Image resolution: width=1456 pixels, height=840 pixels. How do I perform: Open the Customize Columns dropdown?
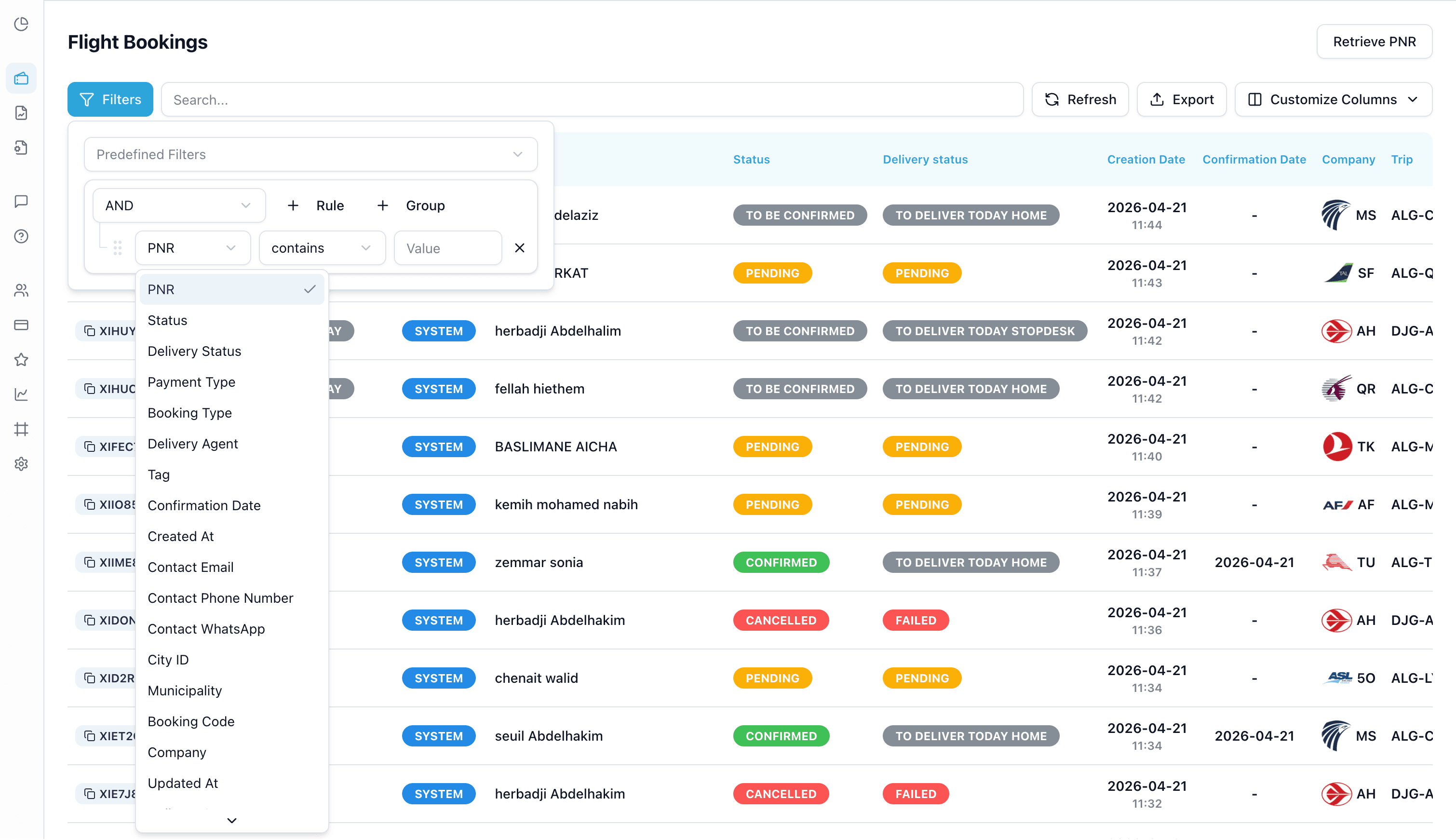click(1333, 100)
